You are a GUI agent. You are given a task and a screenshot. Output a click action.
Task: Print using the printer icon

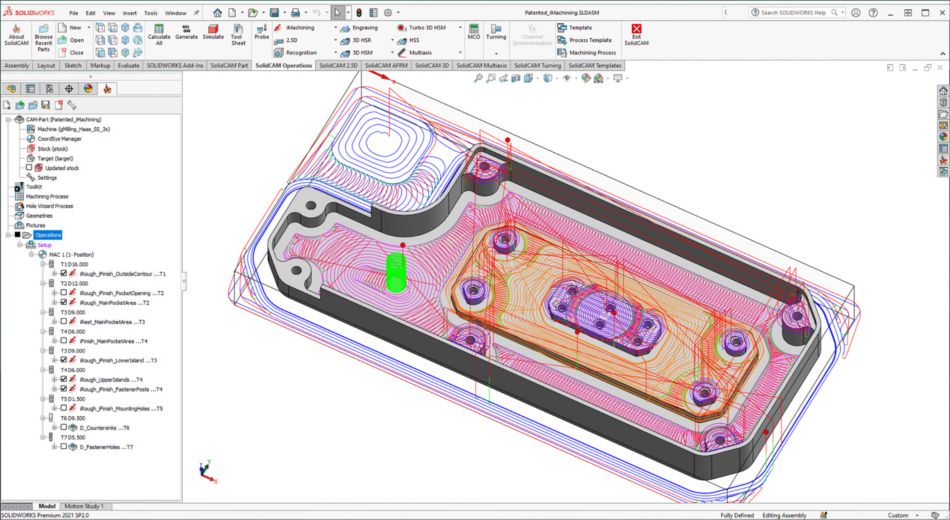pyautogui.click(x=295, y=12)
